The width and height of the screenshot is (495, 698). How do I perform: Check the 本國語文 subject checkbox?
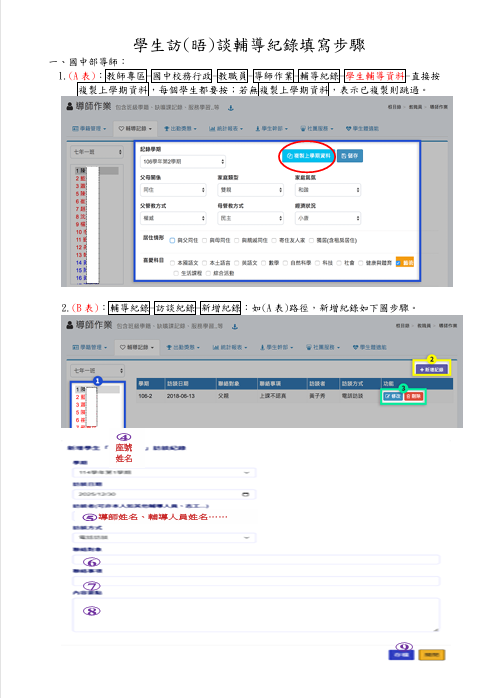173,263
